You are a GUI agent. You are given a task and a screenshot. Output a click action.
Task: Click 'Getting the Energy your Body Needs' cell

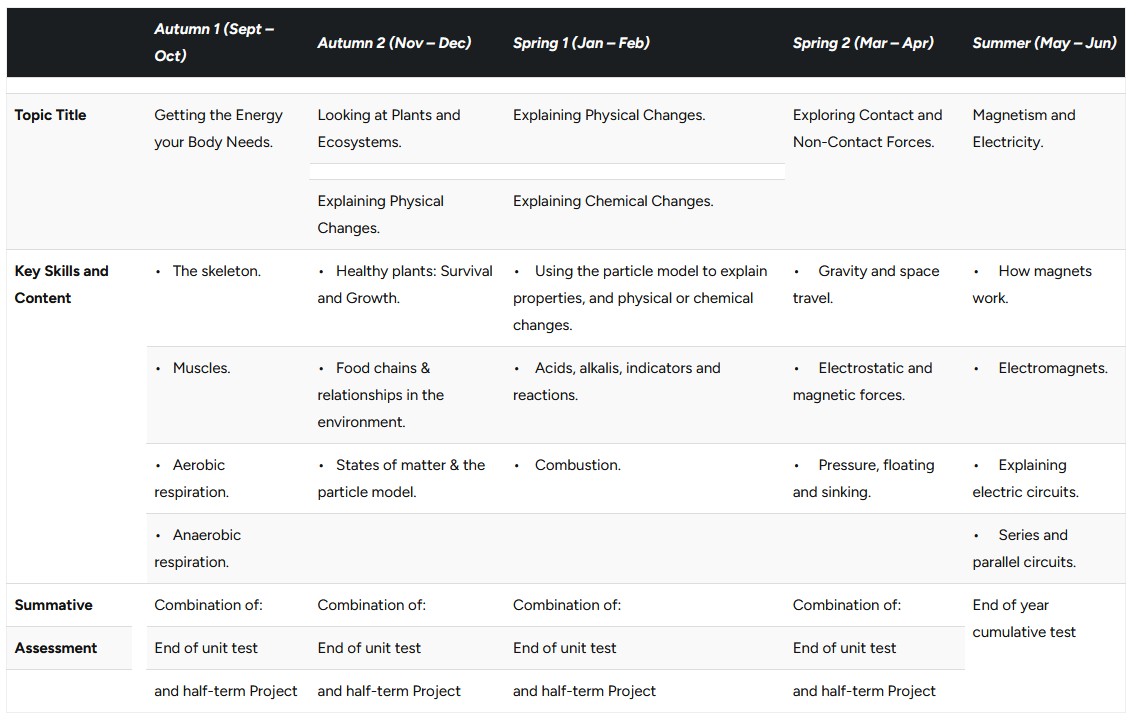tap(218, 128)
